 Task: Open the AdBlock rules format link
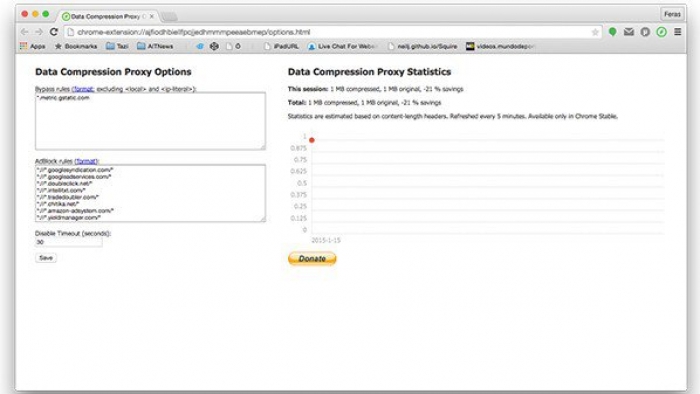86,161
